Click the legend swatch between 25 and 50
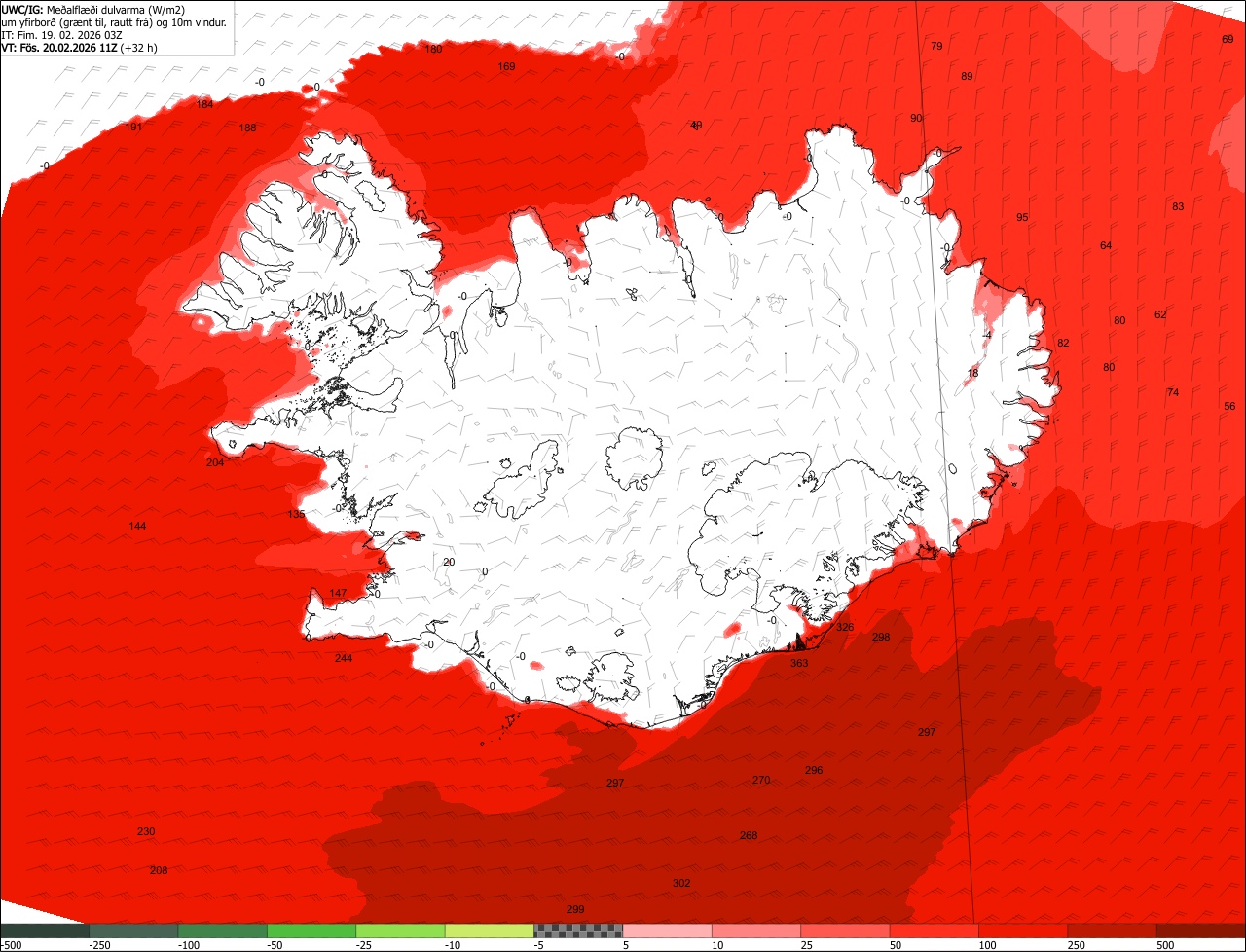This screenshot has height=952, width=1246. 845,931
